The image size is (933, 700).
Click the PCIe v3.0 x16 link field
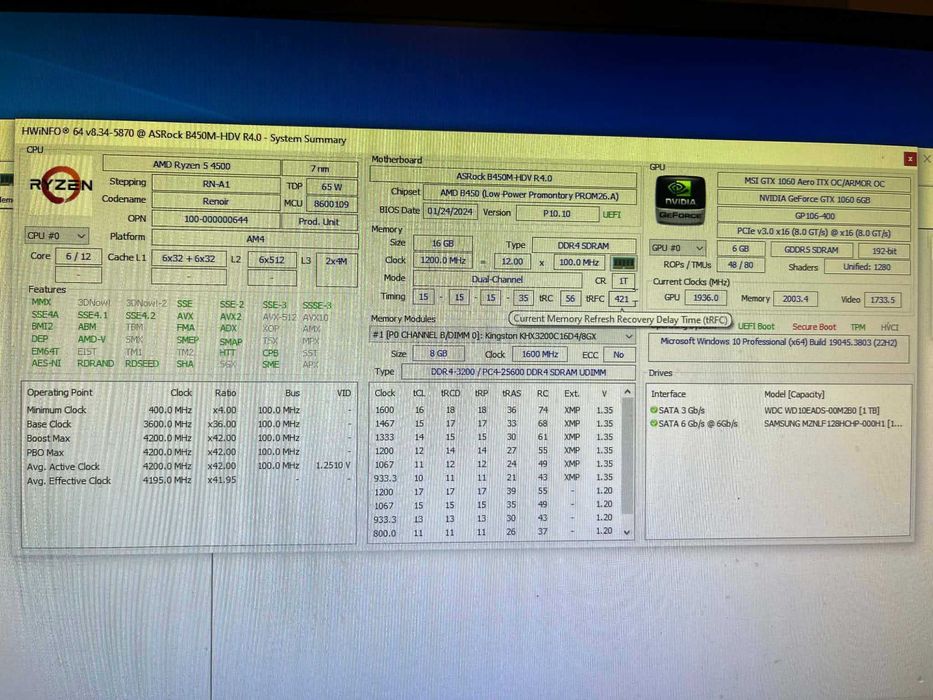[814, 233]
